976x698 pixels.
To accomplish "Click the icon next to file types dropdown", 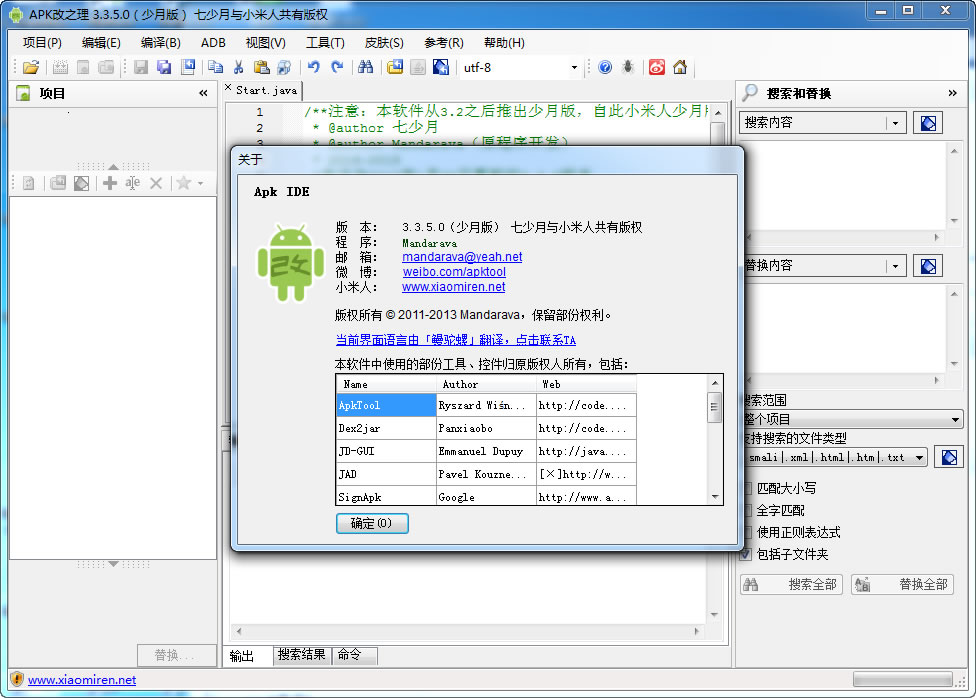I will coord(949,457).
